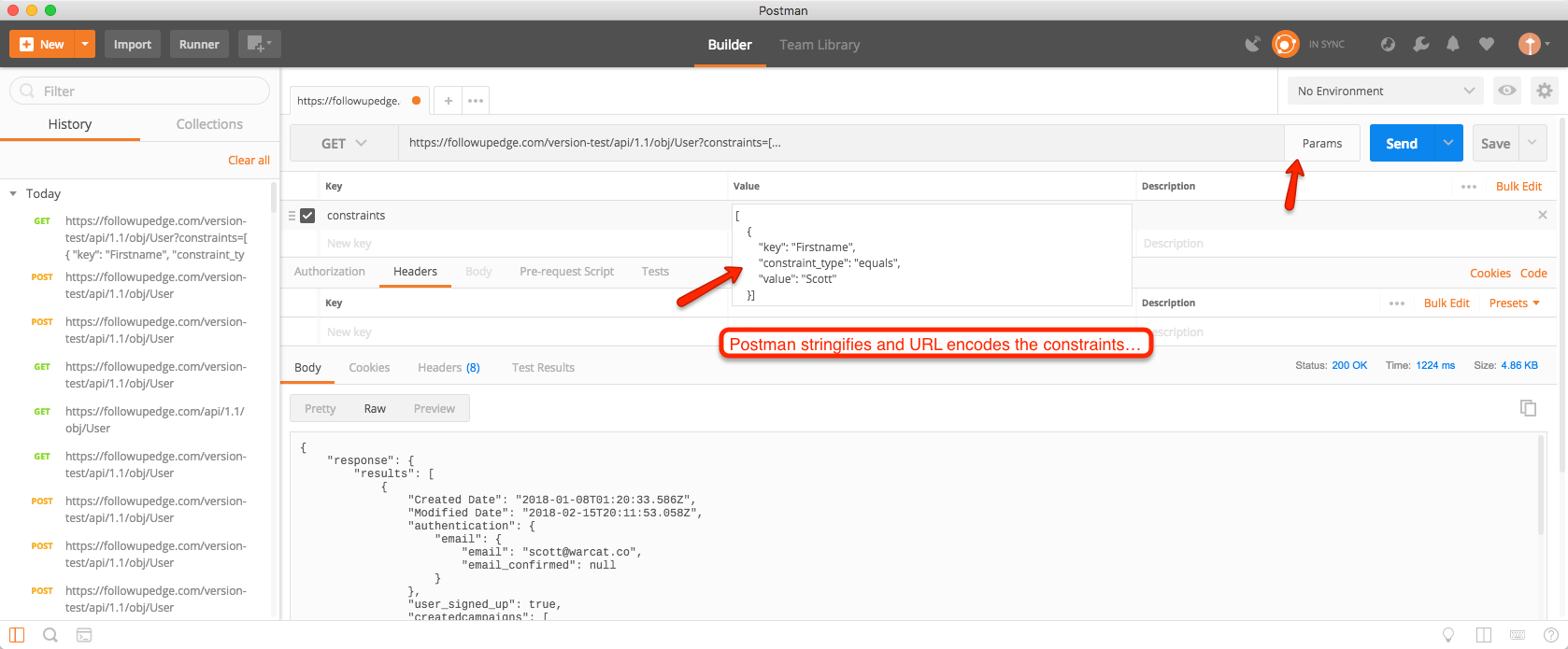Click the Code link
Screen dimensions: 1568x649
pos(1533,274)
